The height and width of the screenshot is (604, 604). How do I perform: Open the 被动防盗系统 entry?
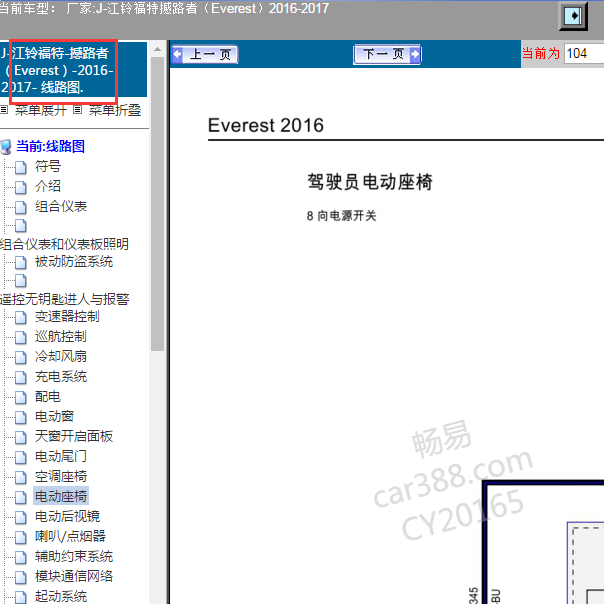tap(74, 262)
